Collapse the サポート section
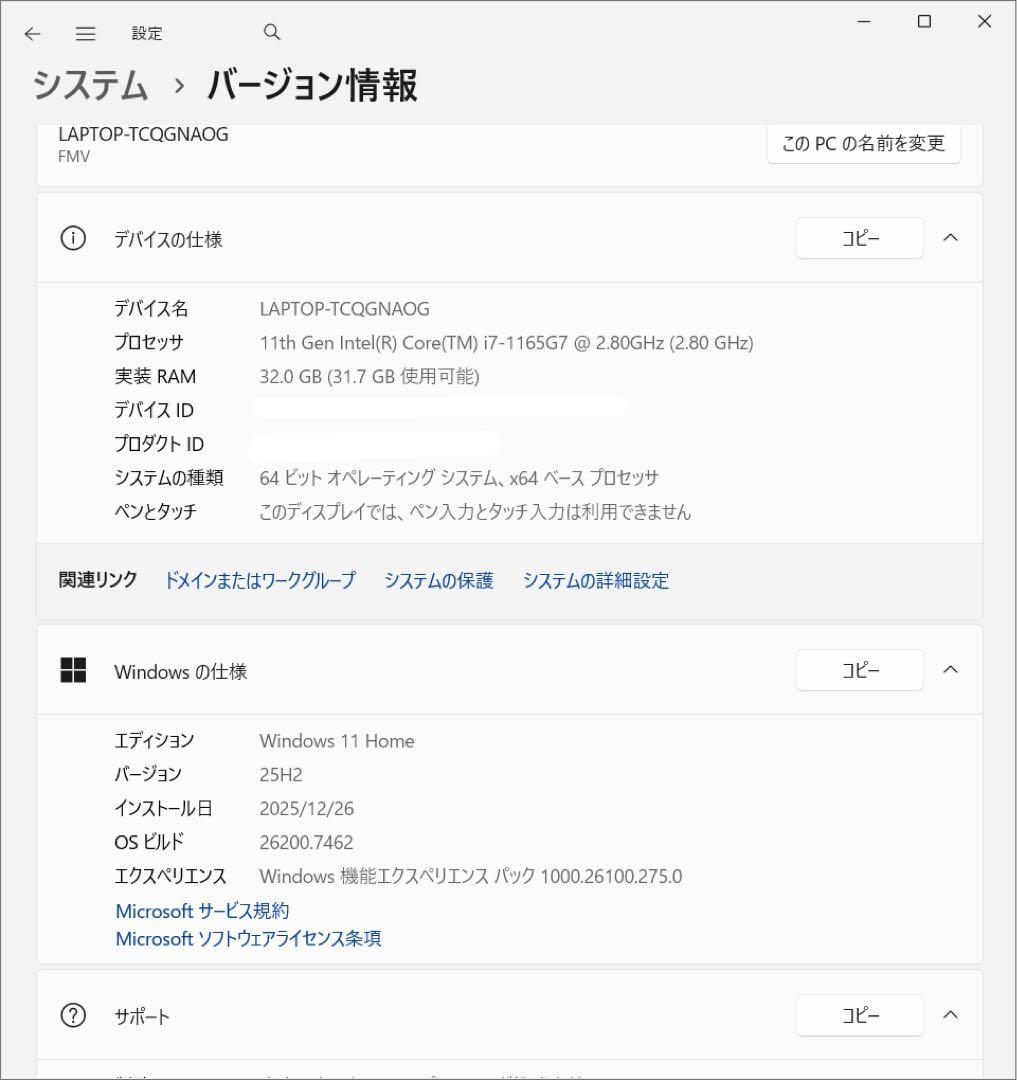 (x=950, y=1015)
